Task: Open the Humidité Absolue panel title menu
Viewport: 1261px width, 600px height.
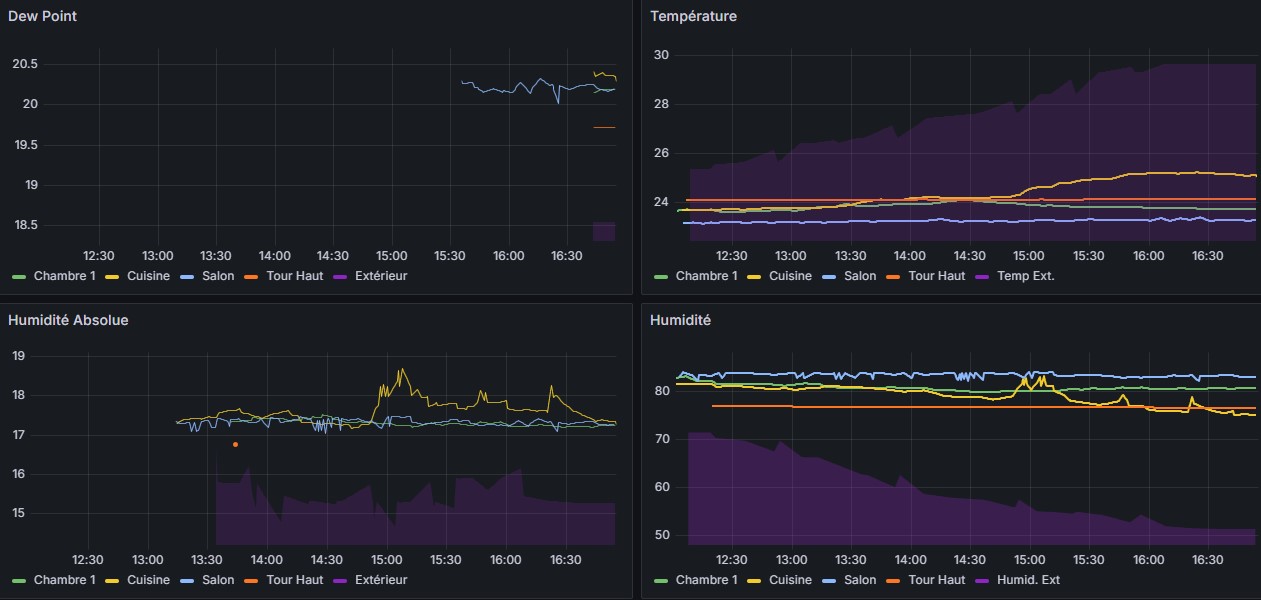Action: [x=68, y=320]
